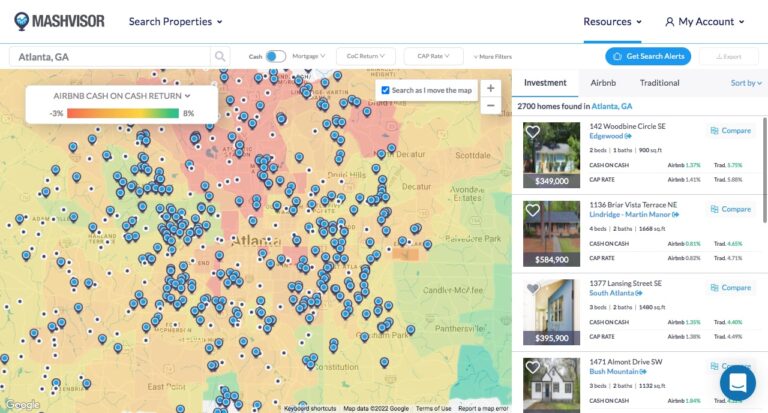Click heart icon on 1136 Briar Vista listing

(x=533, y=210)
